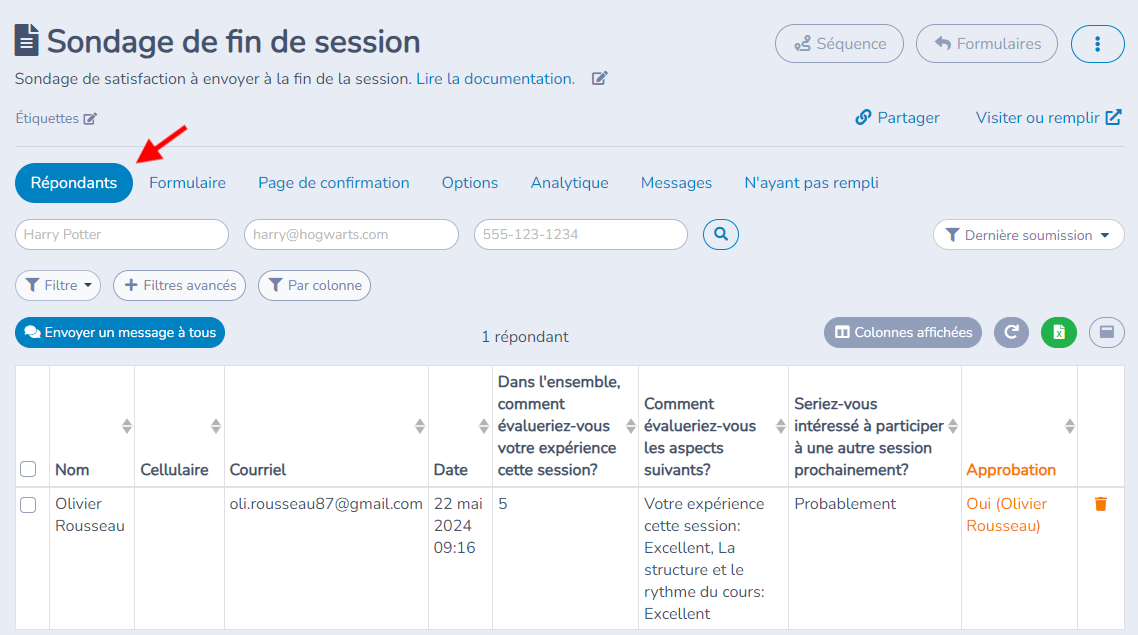Open Page de confirmation tab
Viewport: 1138px width, 635px height.
coord(334,183)
